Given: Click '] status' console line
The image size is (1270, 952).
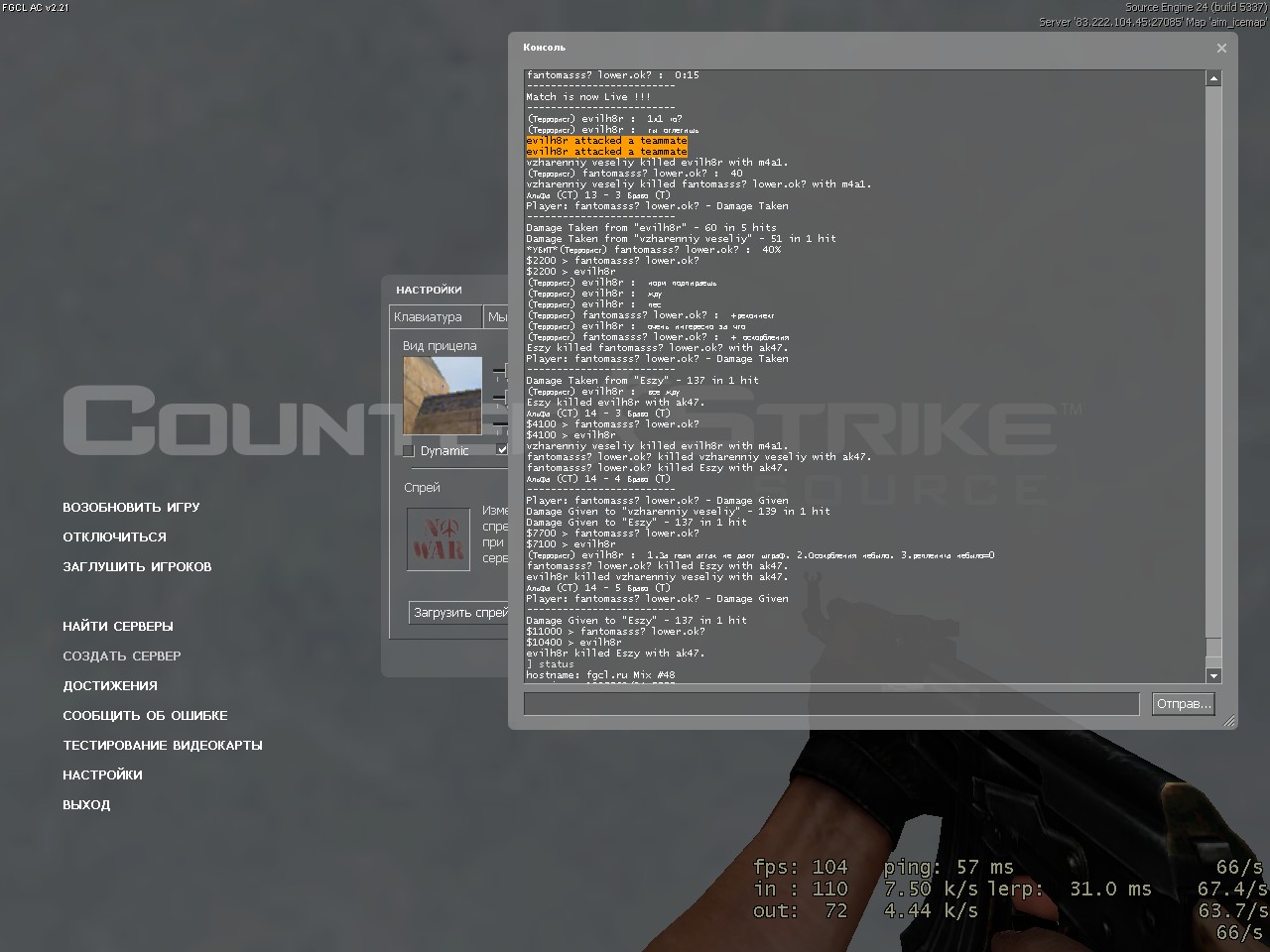Looking at the screenshot, I should pos(550,664).
